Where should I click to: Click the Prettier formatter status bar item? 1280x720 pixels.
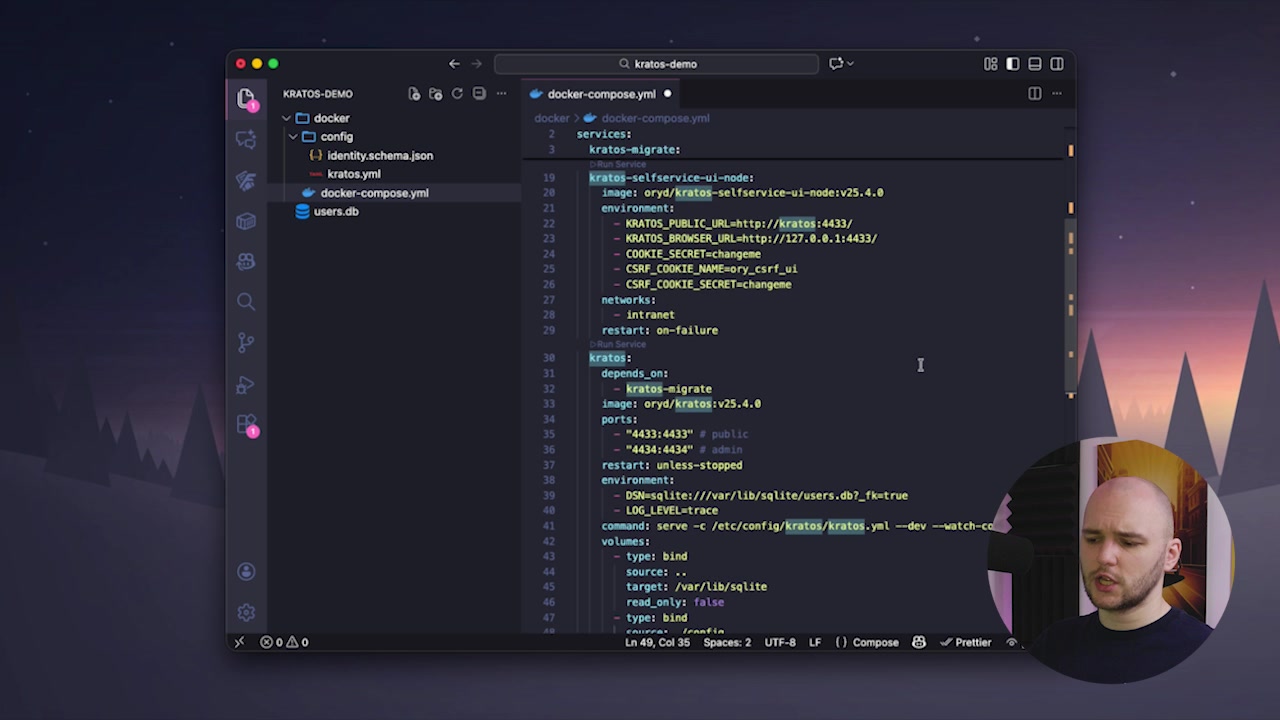click(965, 642)
